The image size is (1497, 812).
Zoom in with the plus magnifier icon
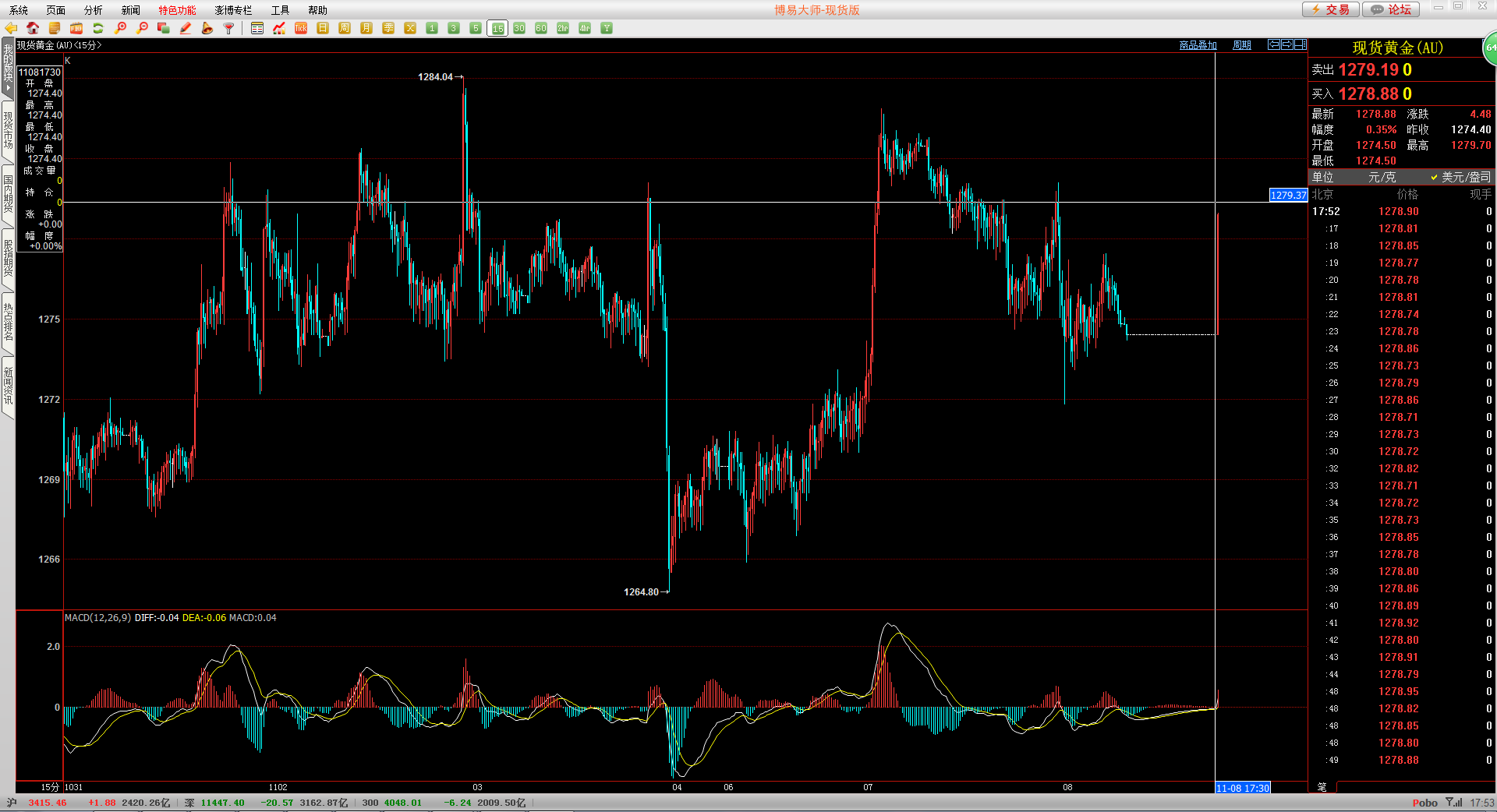pos(120,28)
